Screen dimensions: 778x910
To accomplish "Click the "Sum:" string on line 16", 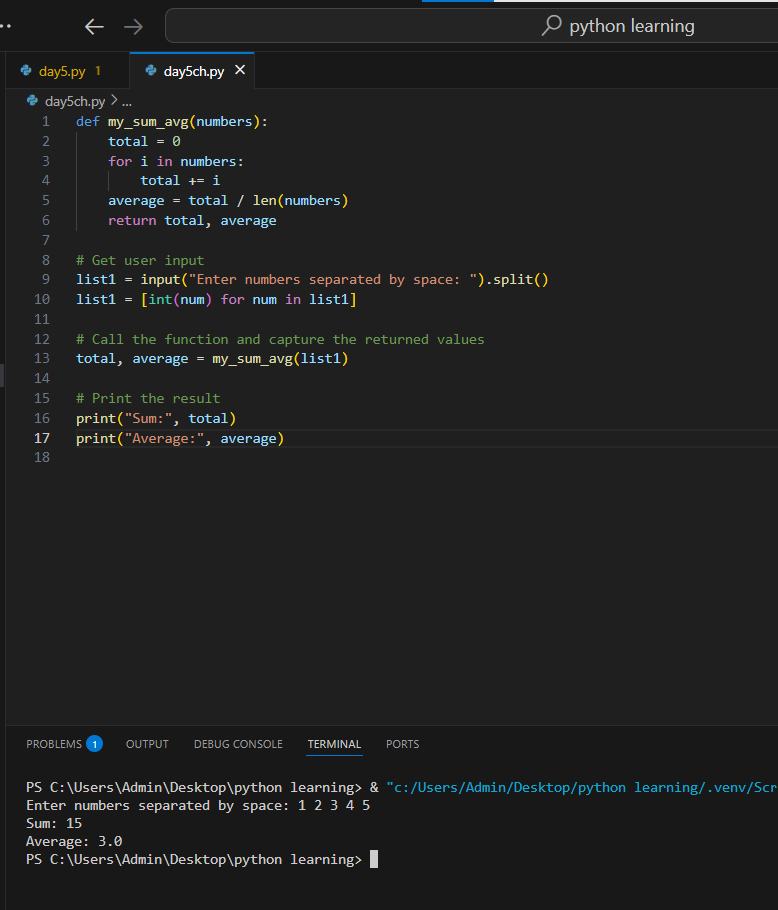I will [148, 418].
